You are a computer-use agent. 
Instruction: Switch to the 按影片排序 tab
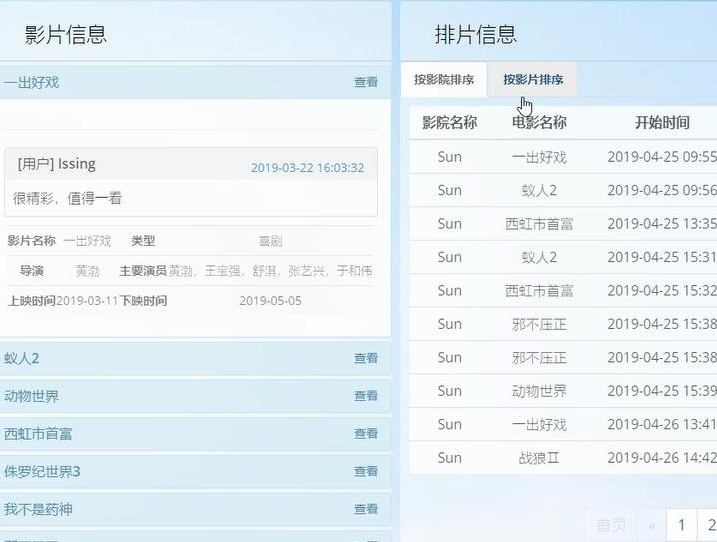tap(533, 80)
